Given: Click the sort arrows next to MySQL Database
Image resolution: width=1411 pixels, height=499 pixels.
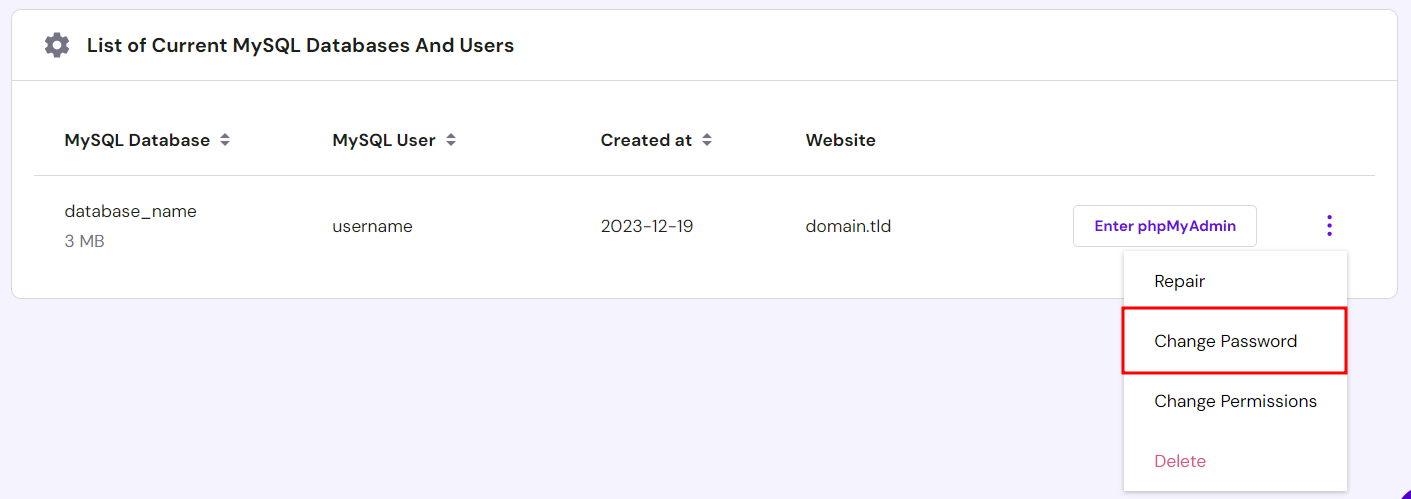Looking at the screenshot, I should tap(225, 141).
